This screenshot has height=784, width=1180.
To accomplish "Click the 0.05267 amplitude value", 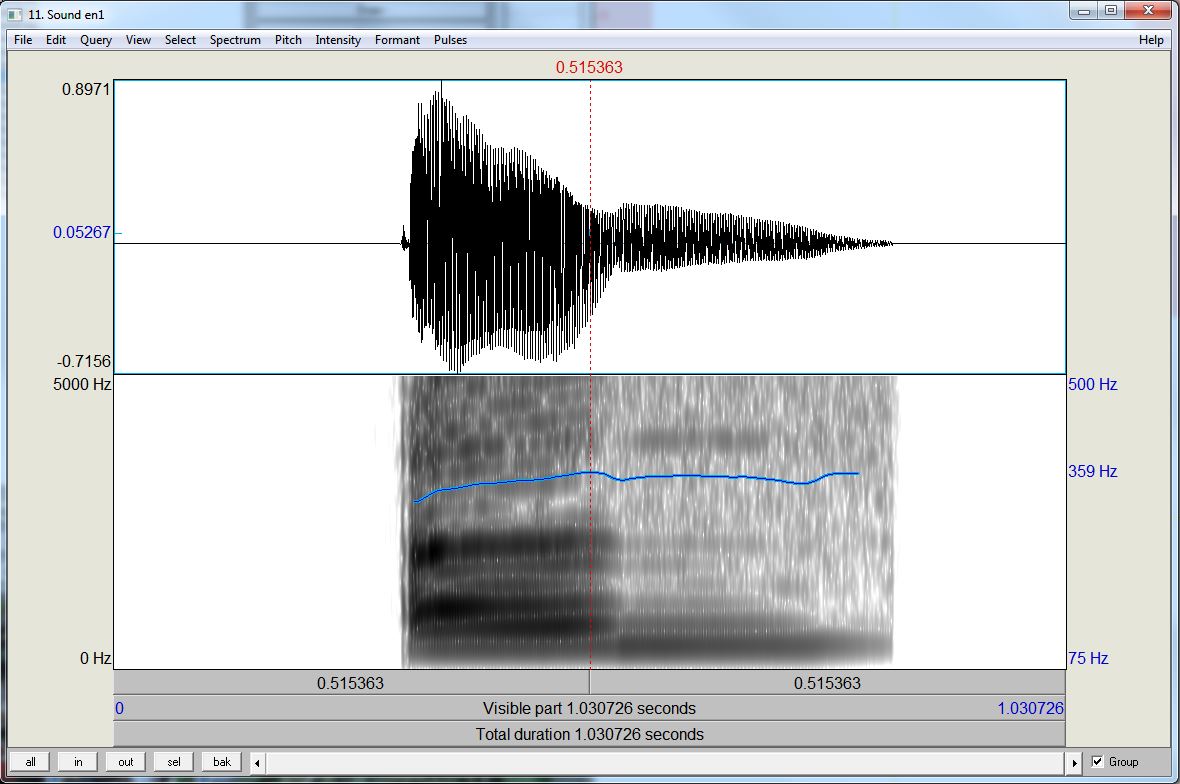I will [81, 232].
